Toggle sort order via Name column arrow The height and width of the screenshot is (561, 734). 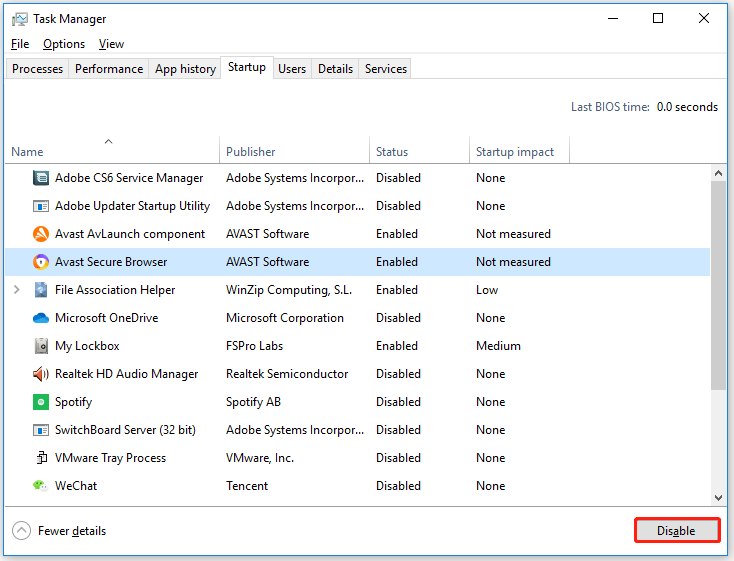pos(109,141)
